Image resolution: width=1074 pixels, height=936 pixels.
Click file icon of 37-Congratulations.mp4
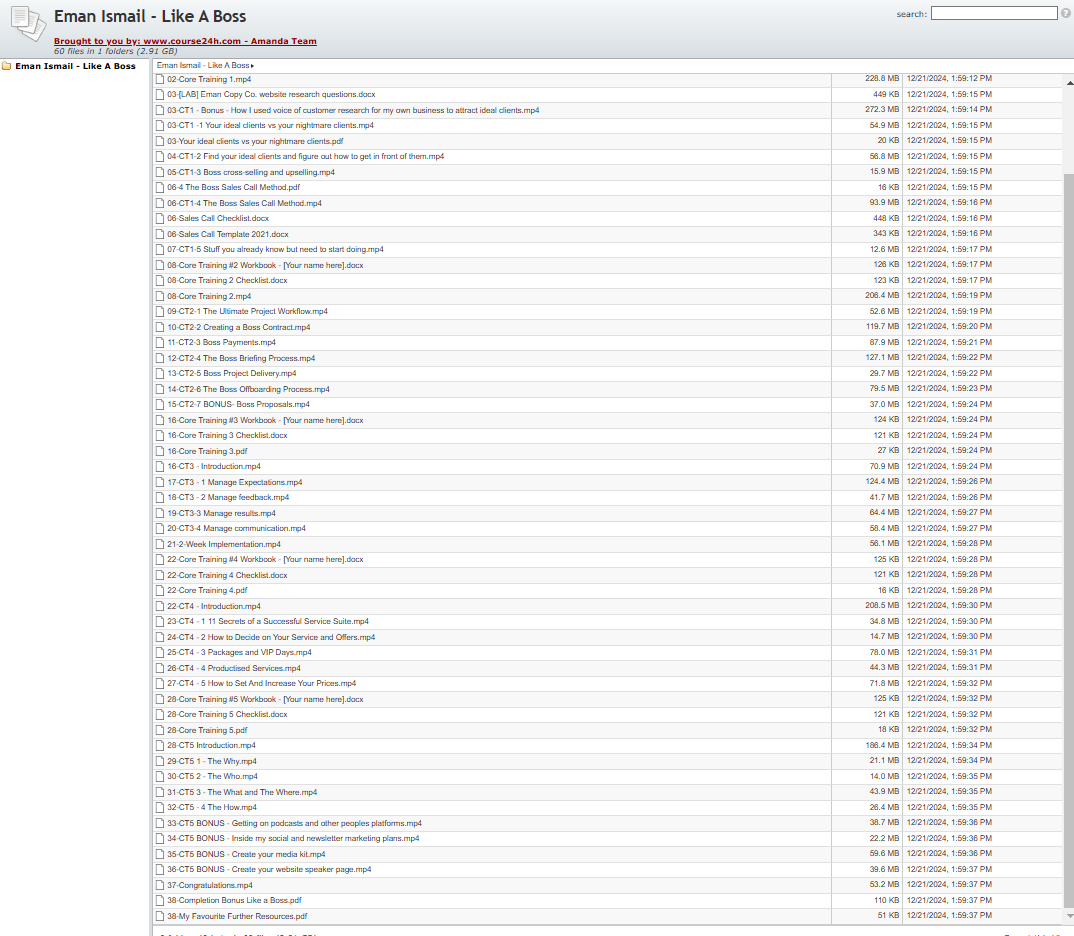coord(160,885)
